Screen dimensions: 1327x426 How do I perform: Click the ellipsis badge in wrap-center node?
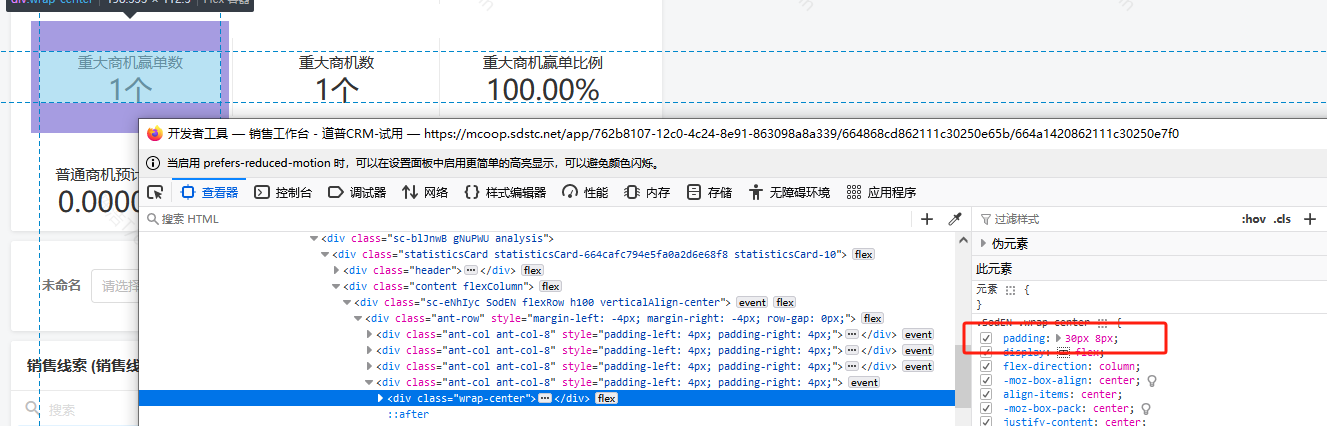(x=545, y=398)
